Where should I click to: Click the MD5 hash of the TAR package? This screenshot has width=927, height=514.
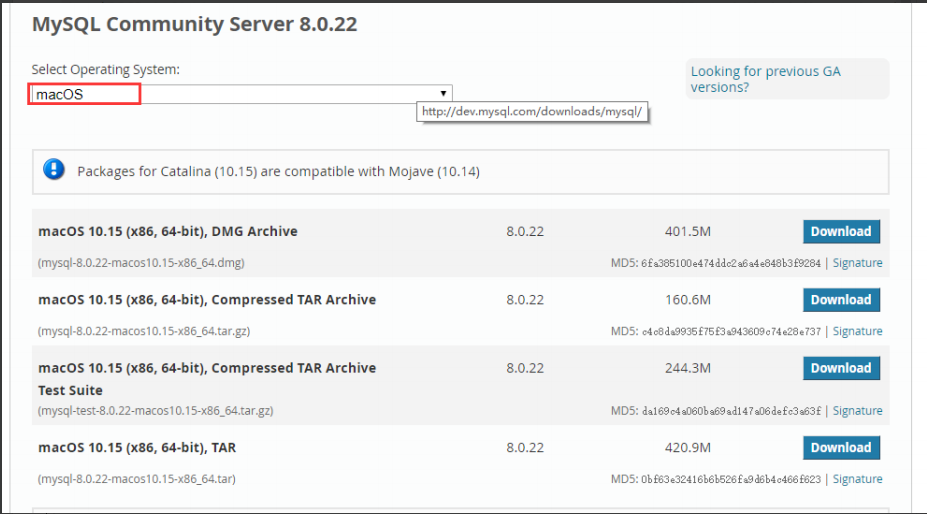(731, 480)
